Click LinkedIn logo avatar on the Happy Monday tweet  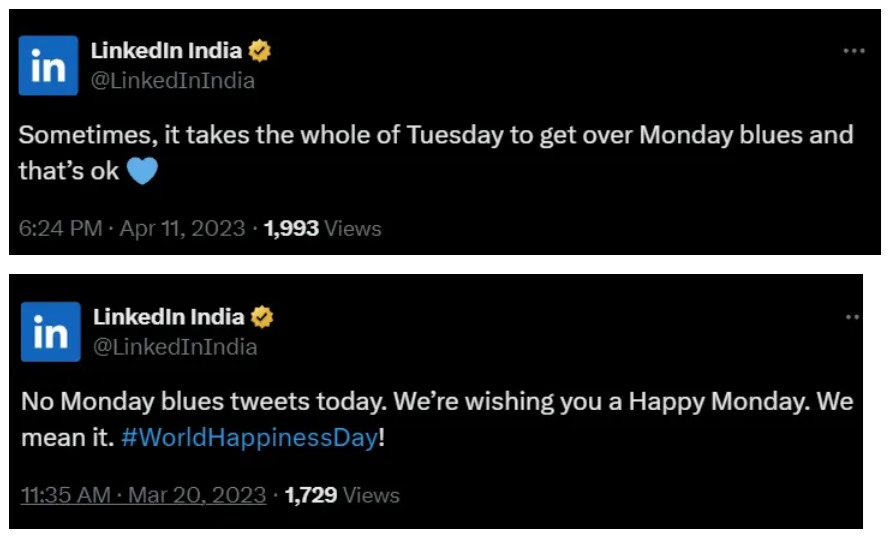(x=50, y=331)
